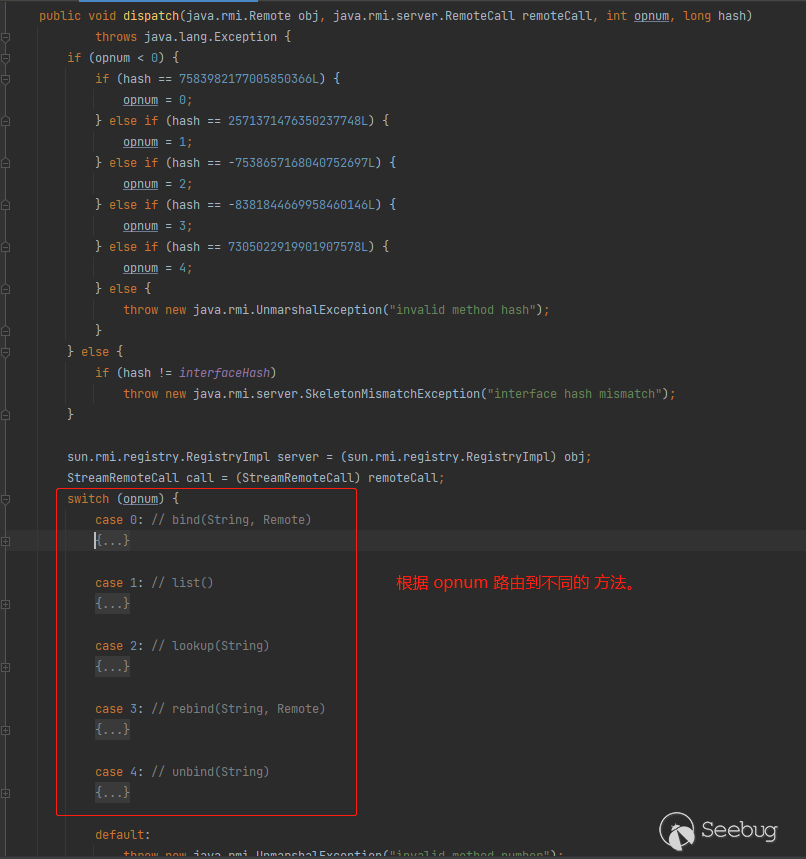Click the 'default:' label
Screen dimensions: 806x859
[x=123, y=835]
